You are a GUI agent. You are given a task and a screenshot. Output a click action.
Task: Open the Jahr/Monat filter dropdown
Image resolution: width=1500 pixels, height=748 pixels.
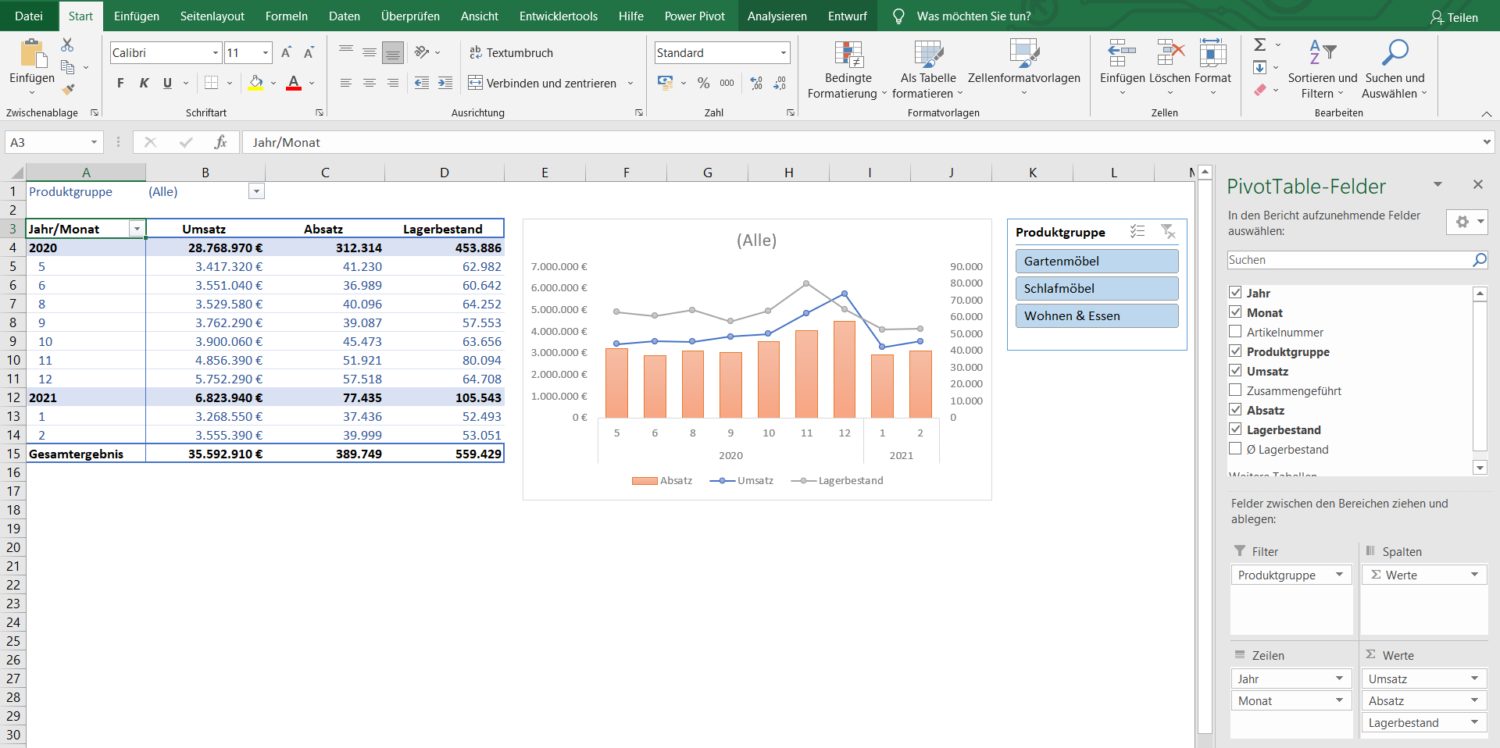click(138, 228)
